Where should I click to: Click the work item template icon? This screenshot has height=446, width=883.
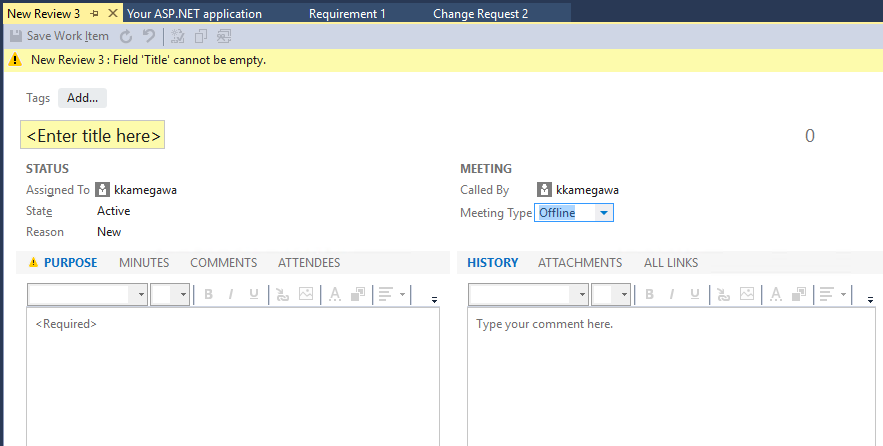(224, 36)
